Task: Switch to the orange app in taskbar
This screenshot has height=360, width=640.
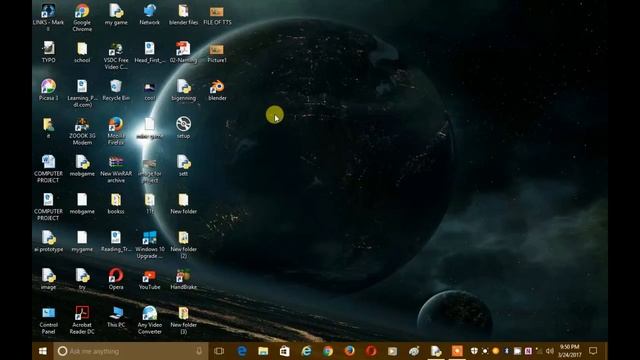Action: pyautogui.click(x=457, y=351)
